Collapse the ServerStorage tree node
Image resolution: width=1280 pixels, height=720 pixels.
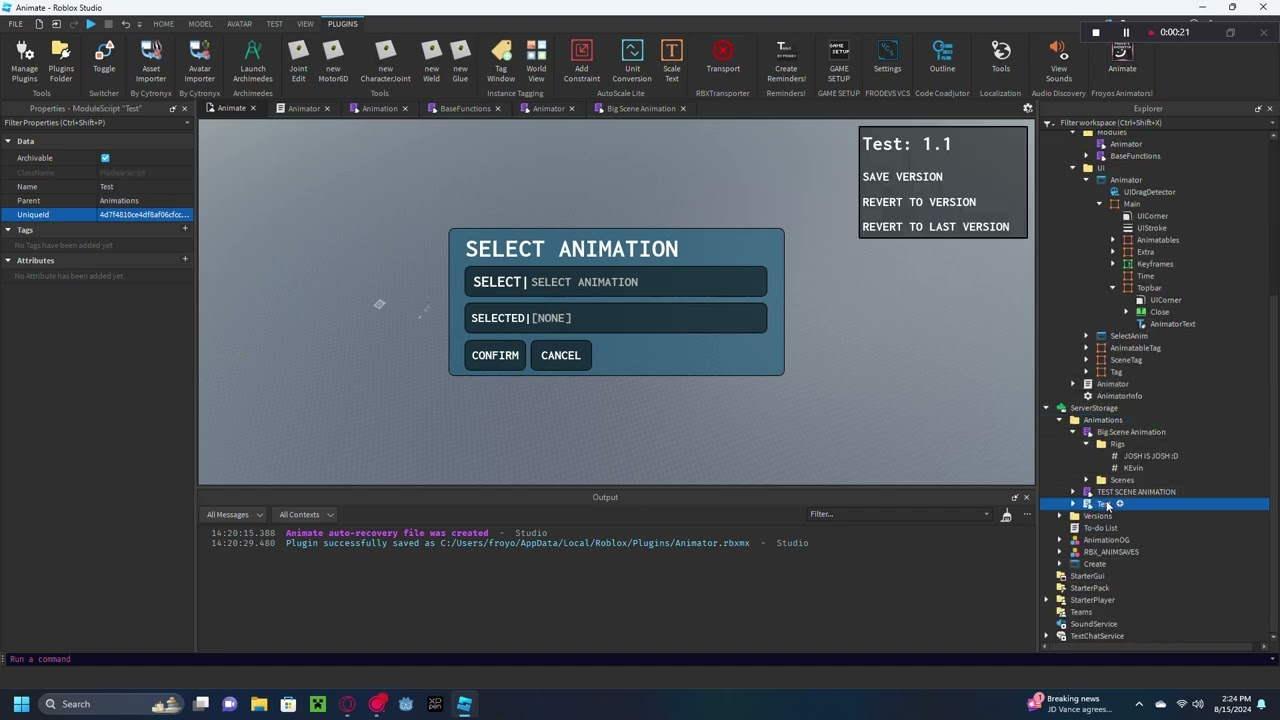click(1047, 408)
